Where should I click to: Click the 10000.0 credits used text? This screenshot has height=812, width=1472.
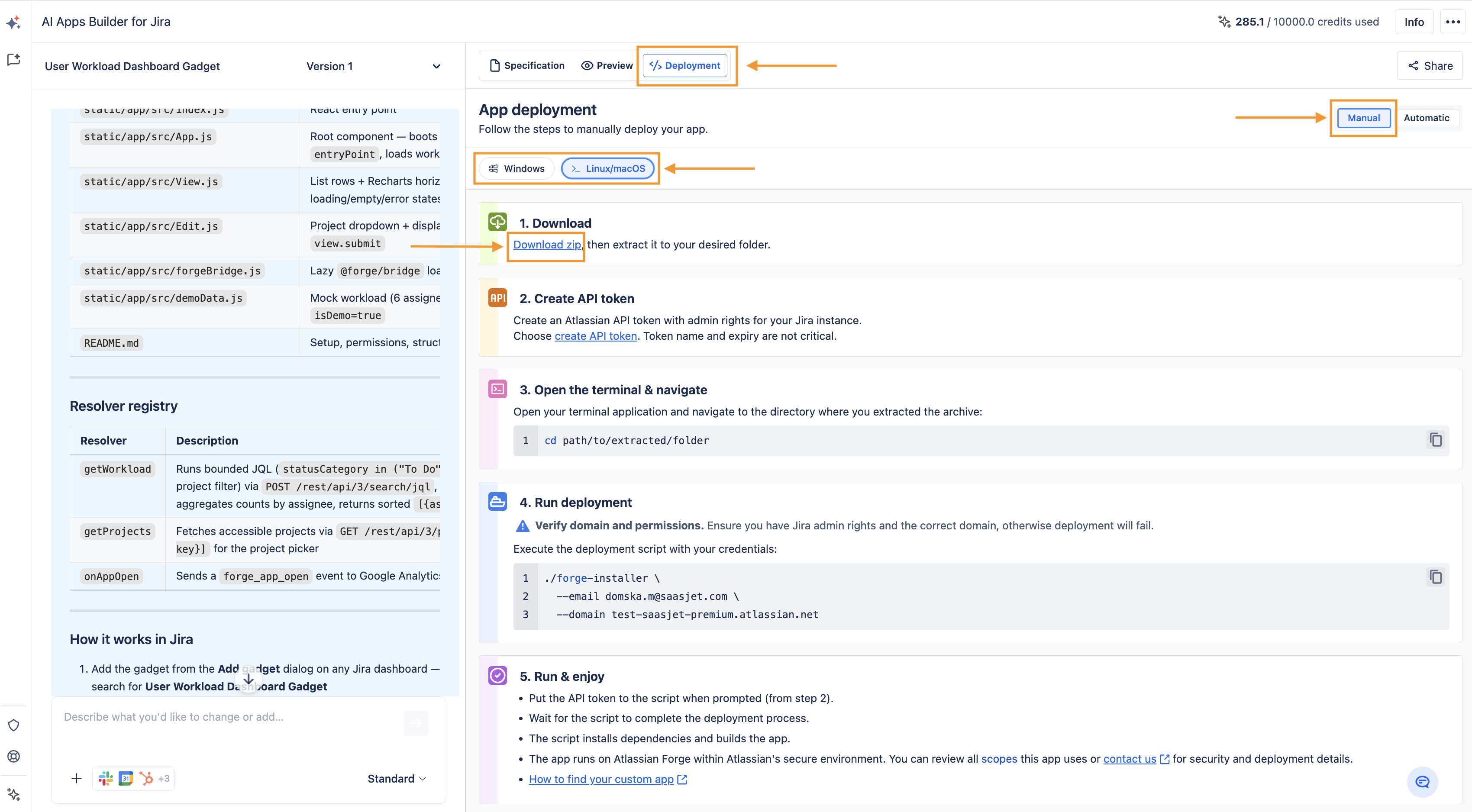[x=1326, y=22]
